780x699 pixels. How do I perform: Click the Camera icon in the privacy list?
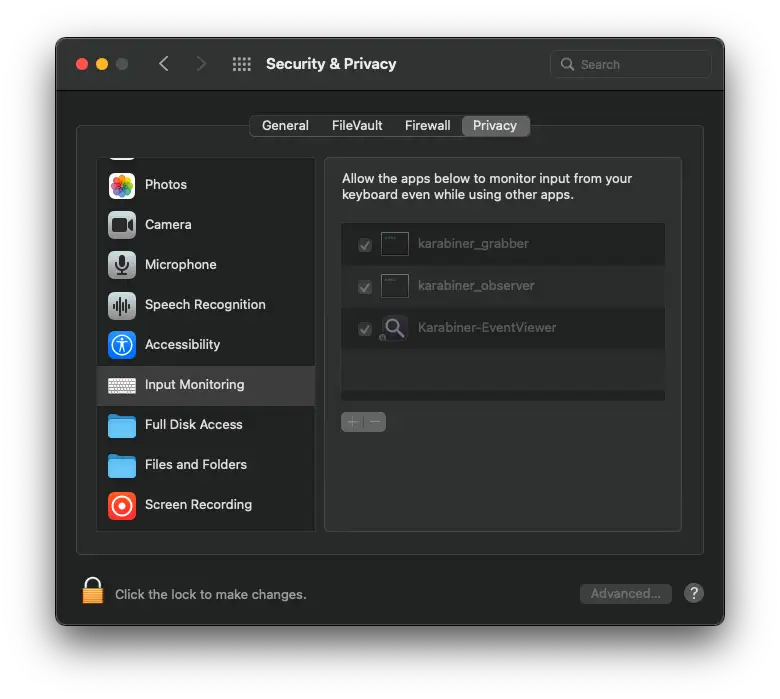(122, 225)
